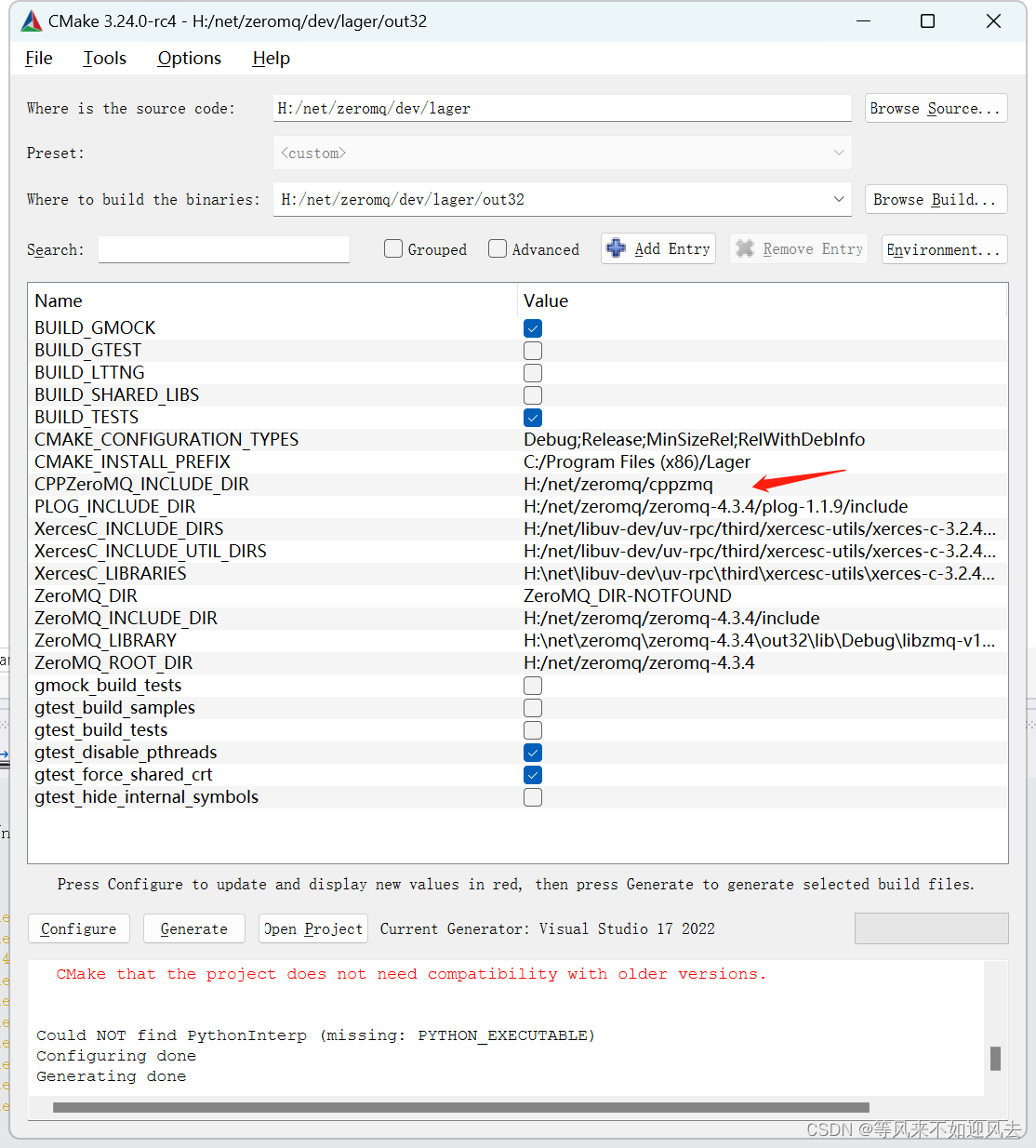
Task: Click the output log vertical scrollbar
Action: point(995,1059)
